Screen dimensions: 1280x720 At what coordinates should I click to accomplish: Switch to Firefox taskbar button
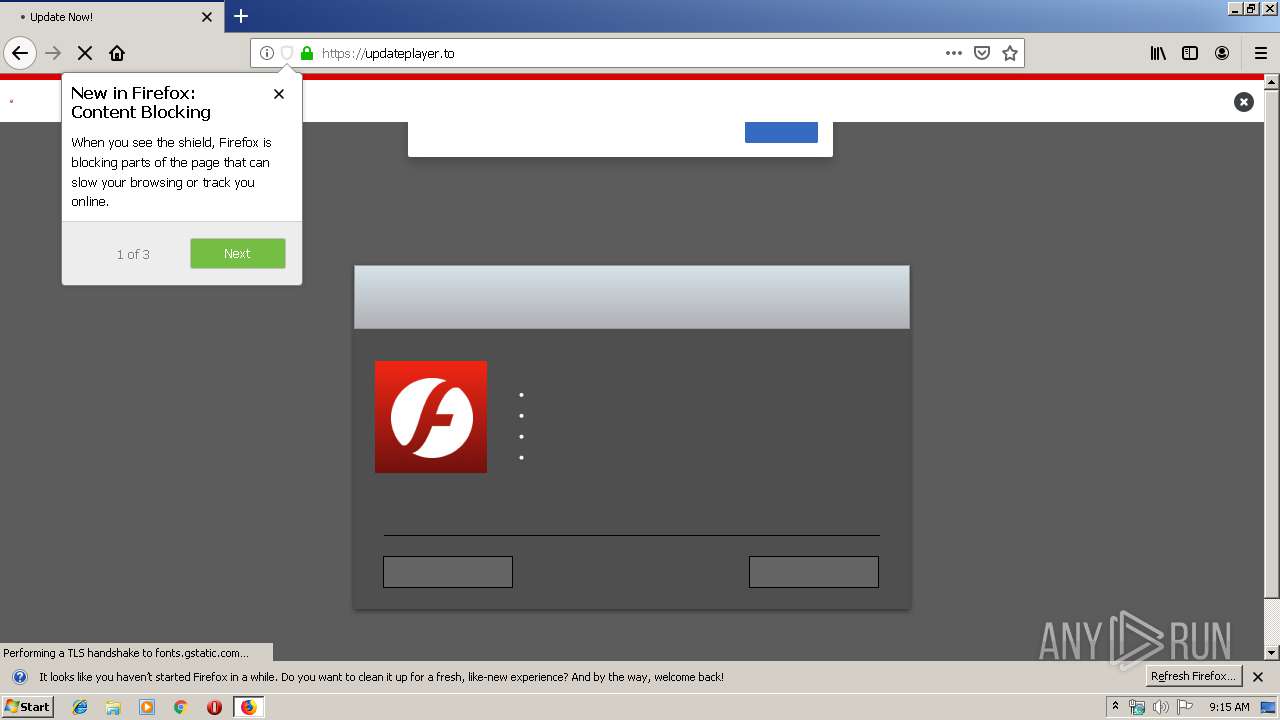[x=248, y=707]
